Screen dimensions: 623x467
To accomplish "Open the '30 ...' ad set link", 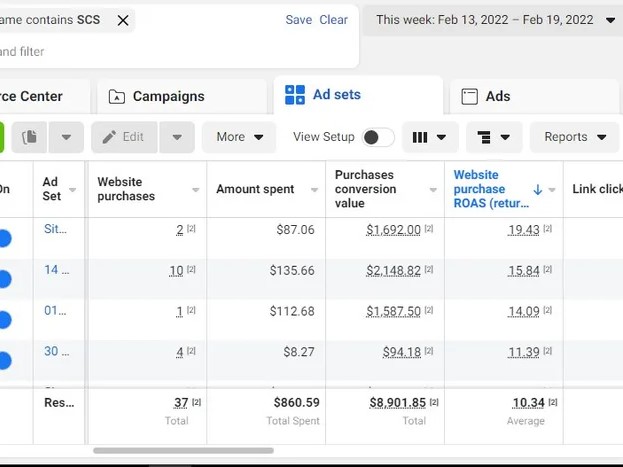I will (56, 351).
